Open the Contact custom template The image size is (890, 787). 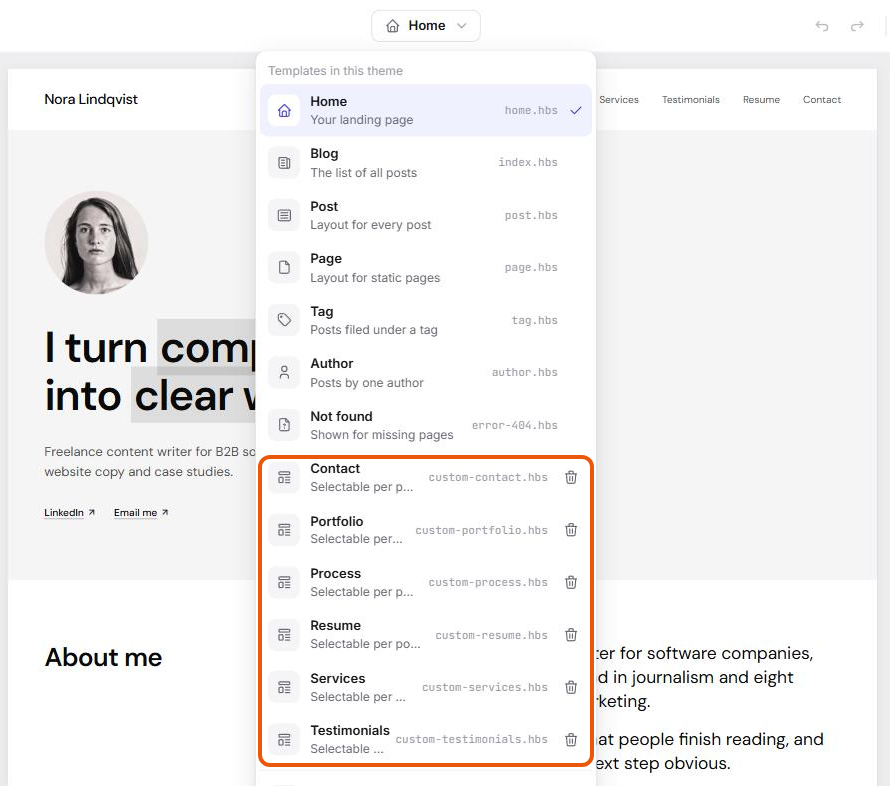[426, 478]
